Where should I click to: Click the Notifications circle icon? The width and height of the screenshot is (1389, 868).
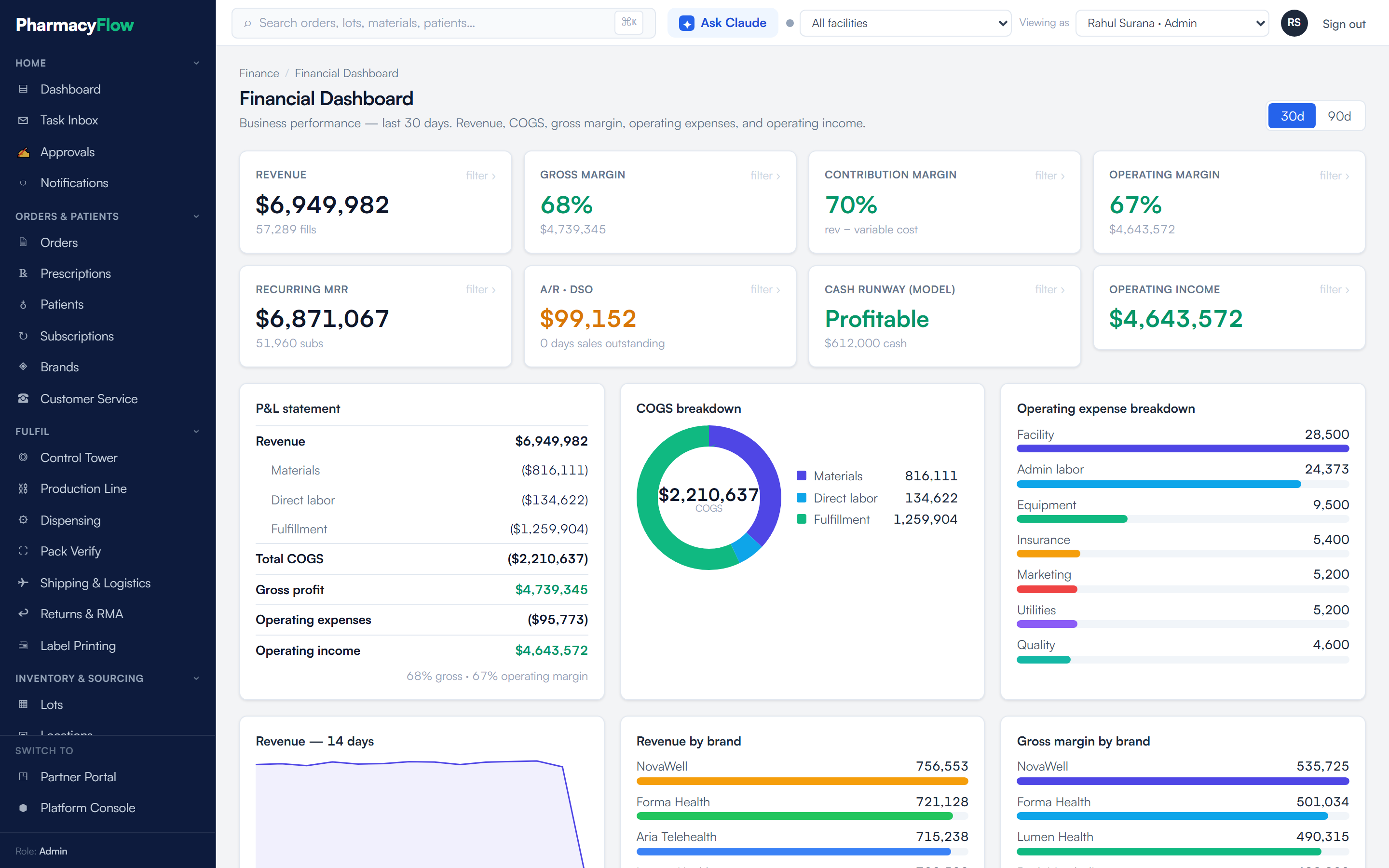click(23, 183)
